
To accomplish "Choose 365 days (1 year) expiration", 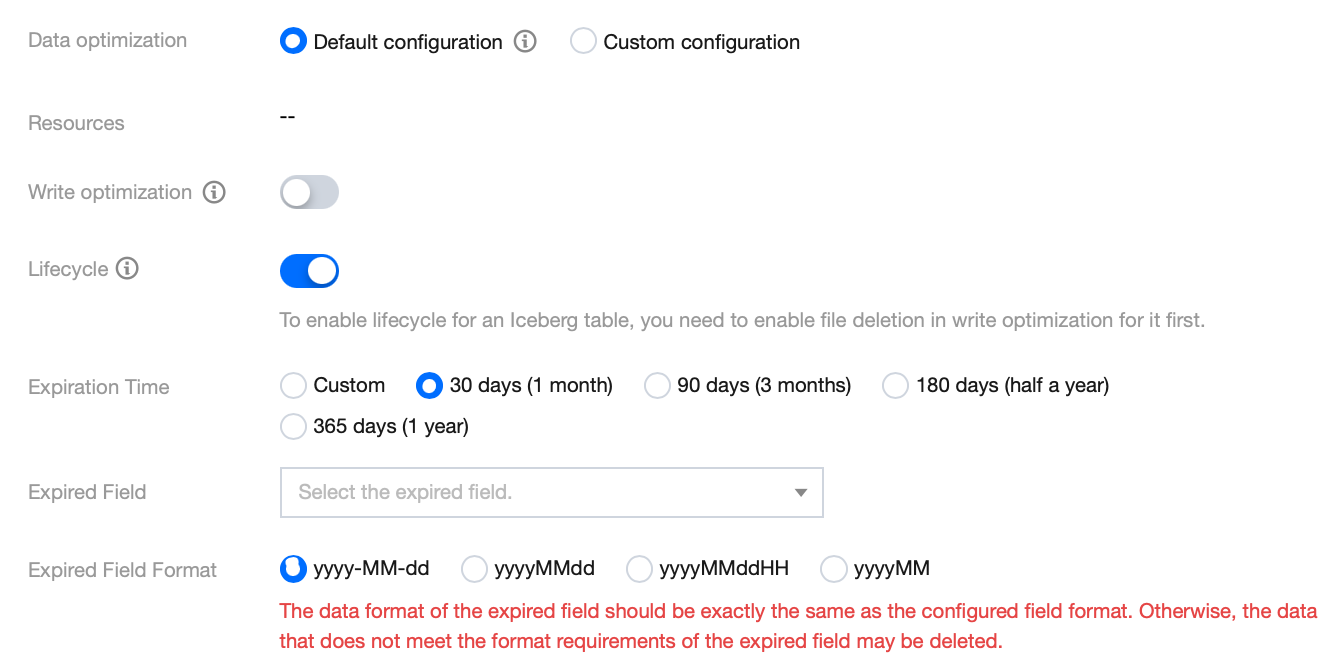I will click(x=293, y=427).
